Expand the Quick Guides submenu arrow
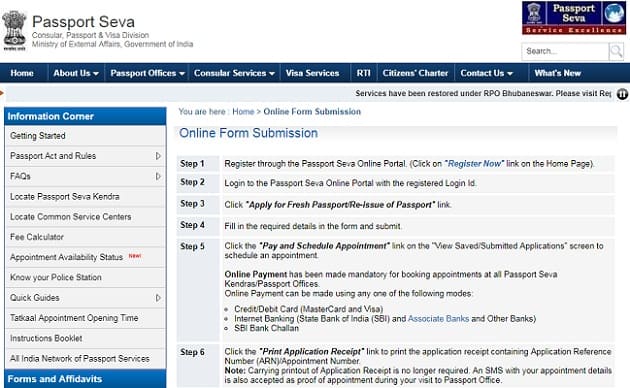This screenshot has height=388, width=630. tap(158, 298)
